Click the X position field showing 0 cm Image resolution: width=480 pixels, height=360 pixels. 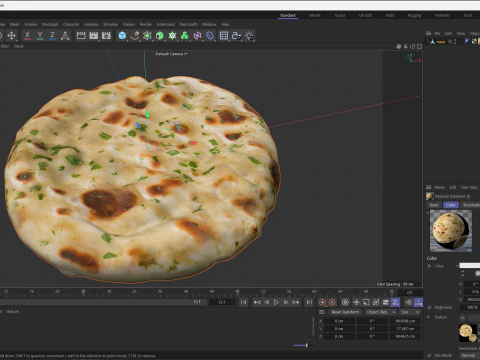[339, 321]
